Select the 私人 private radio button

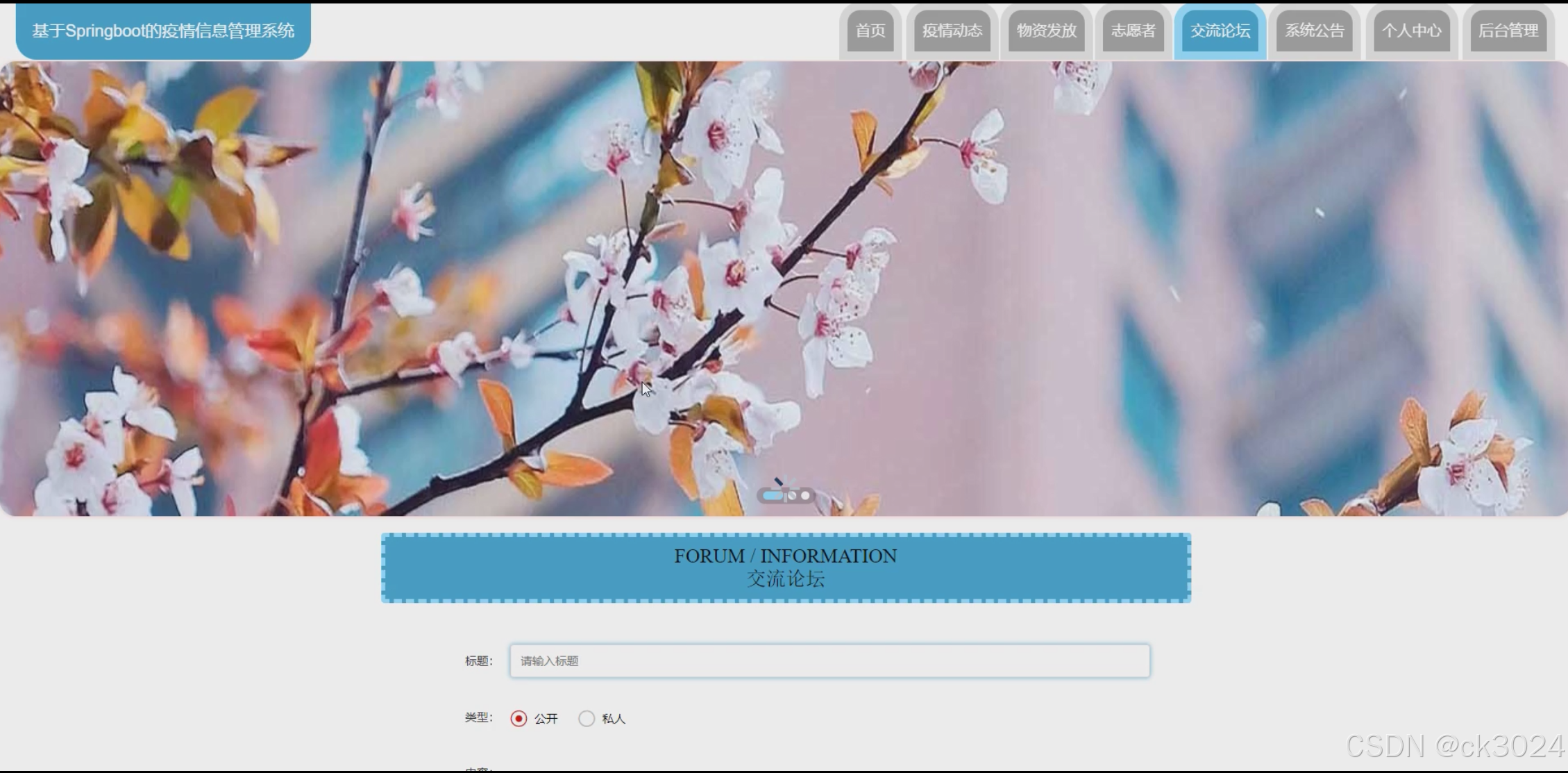[587, 719]
